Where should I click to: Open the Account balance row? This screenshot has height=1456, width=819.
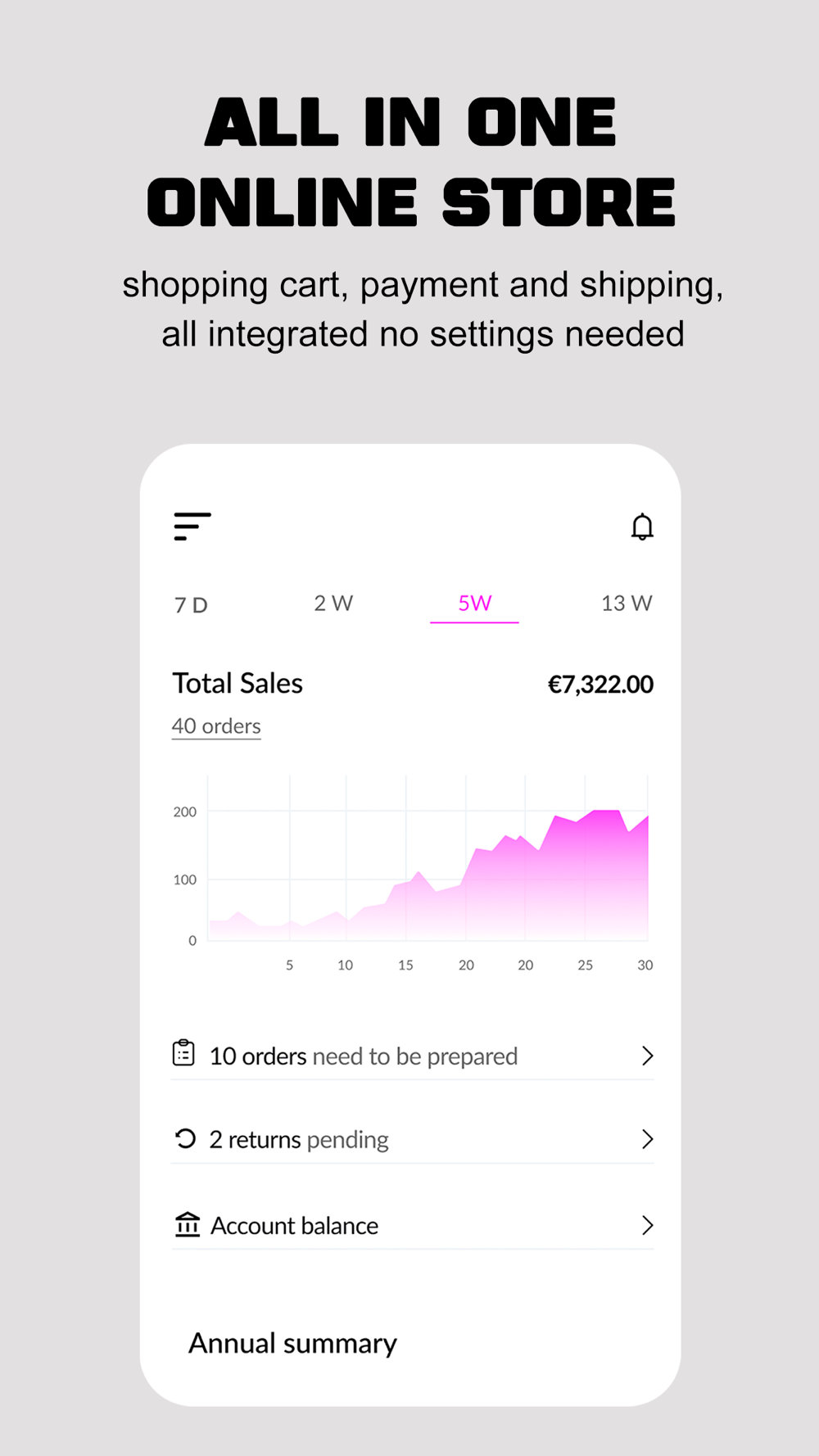[294, 1226]
